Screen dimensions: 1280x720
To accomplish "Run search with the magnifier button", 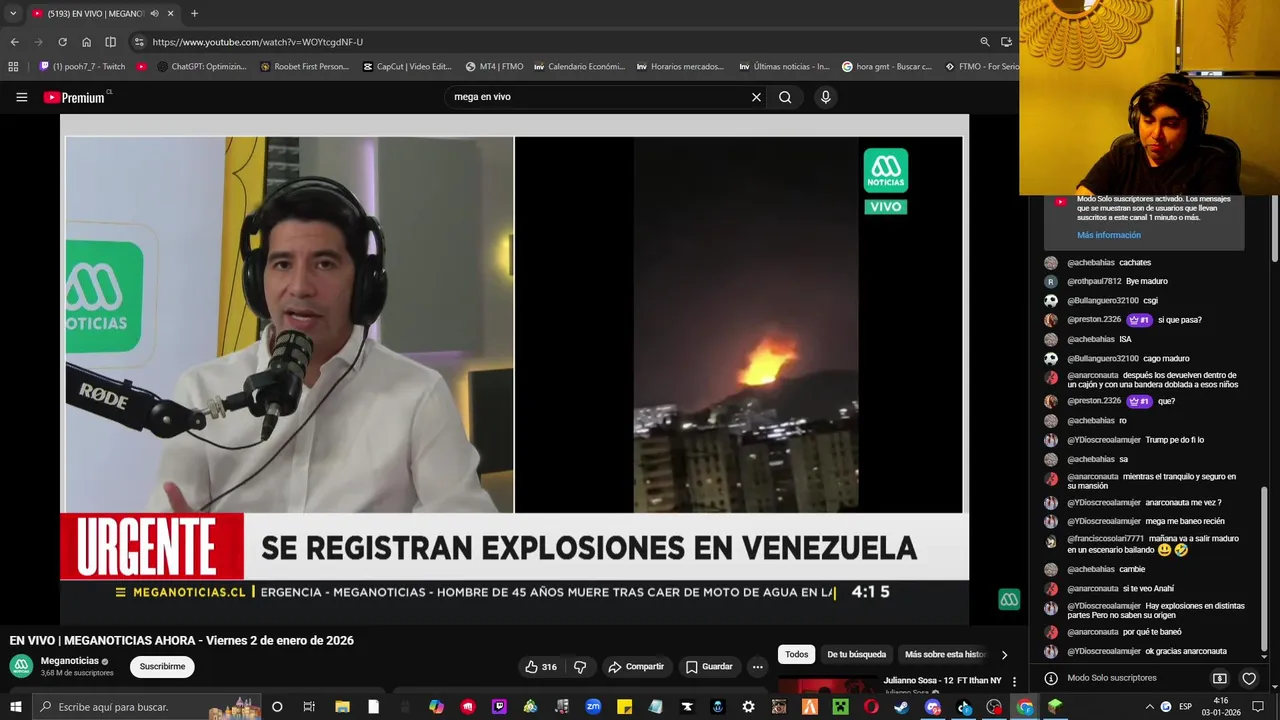I will [x=785, y=97].
